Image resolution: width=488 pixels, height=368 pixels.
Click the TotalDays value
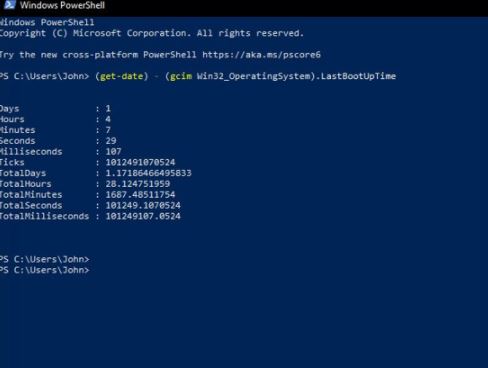(148, 173)
